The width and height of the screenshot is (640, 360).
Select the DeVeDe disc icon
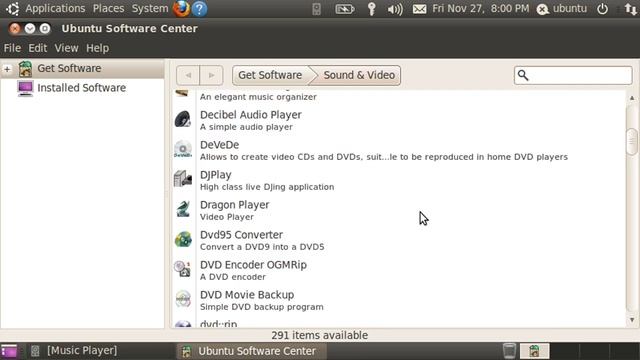click(x=183, y=149)
